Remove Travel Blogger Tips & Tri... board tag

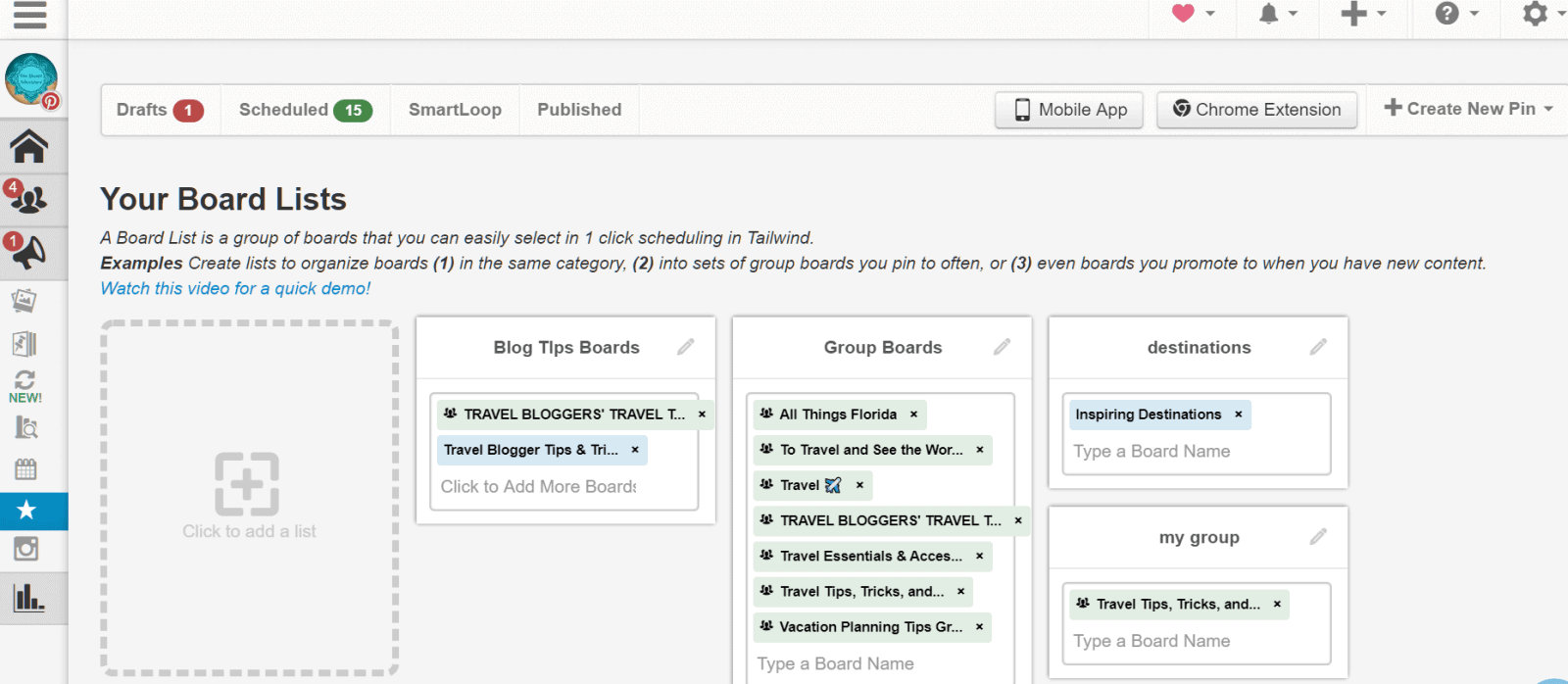pyautogui.click(x=635, y=450)
